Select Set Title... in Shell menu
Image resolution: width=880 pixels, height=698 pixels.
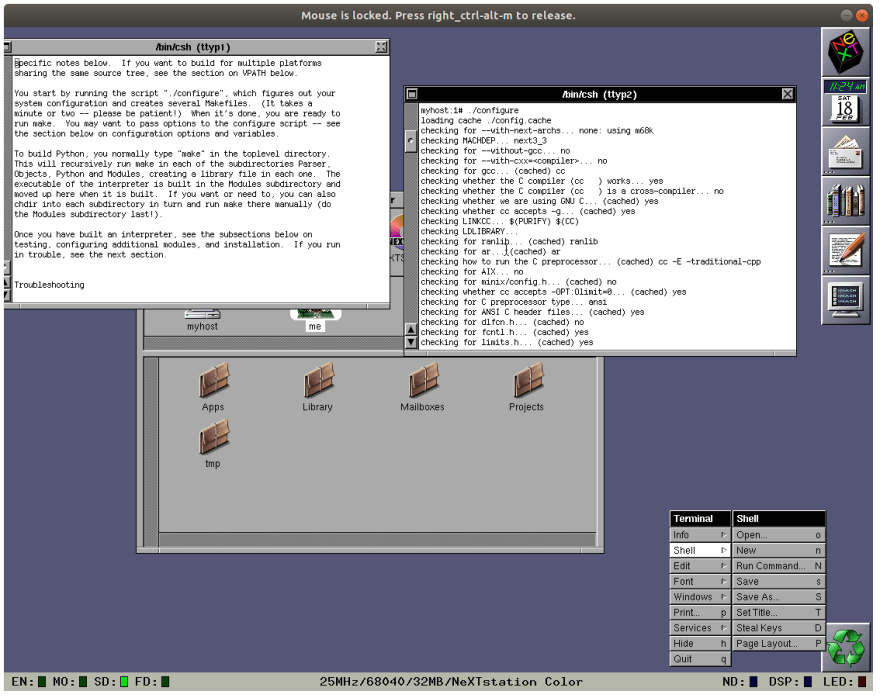pyautogui.click(x=779, y=613)
